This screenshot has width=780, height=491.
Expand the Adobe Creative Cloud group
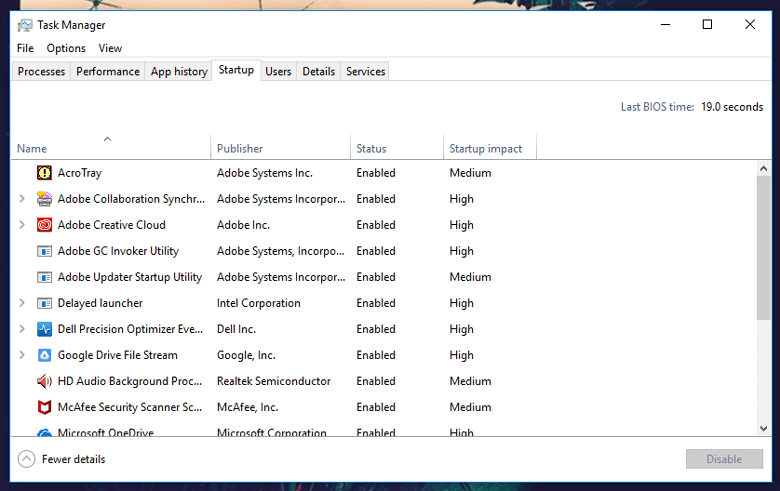22,224
